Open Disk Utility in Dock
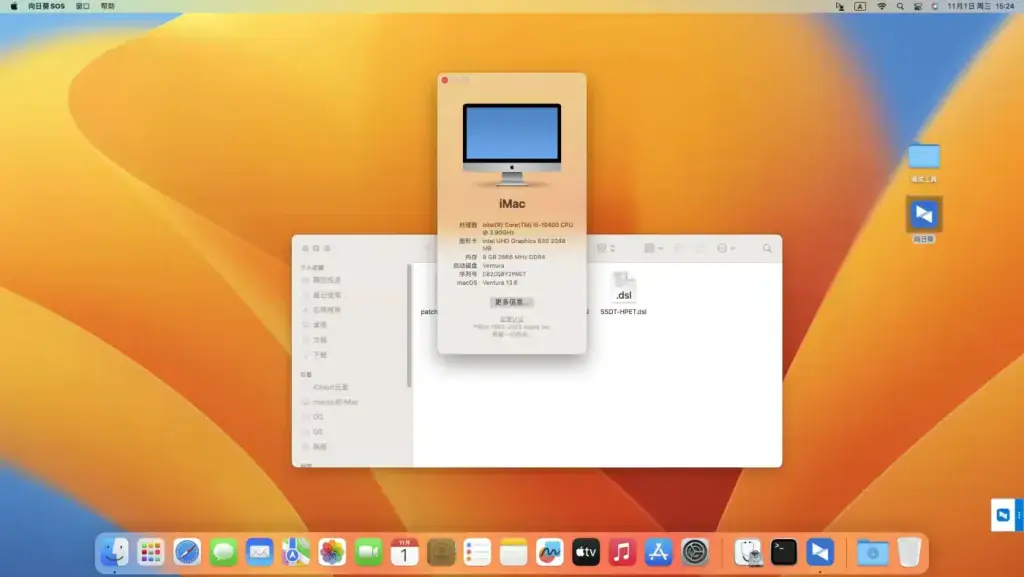Image resolution: width=1024 pixels, height=577 pixels. click(x=747, y=552)
